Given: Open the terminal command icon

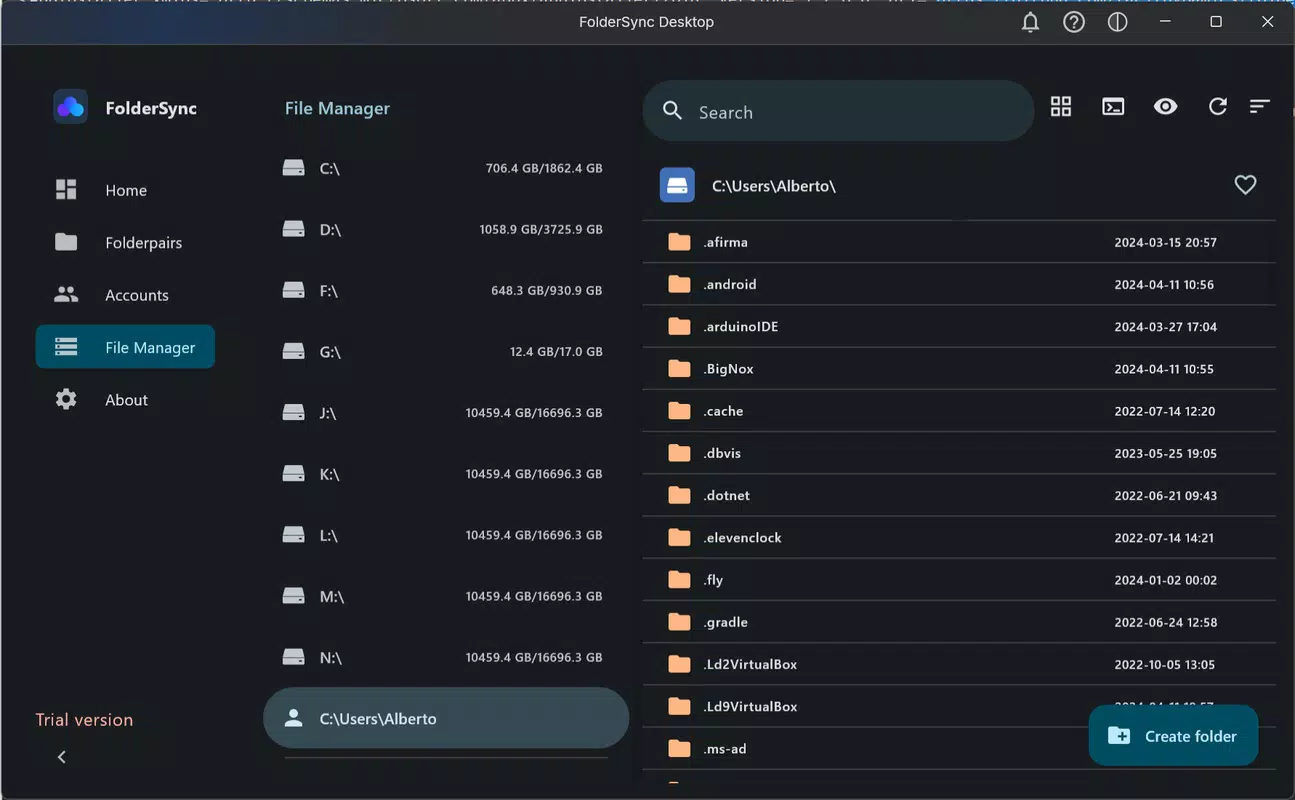Looking at the screenshot, I should [x=1113, y=106].
